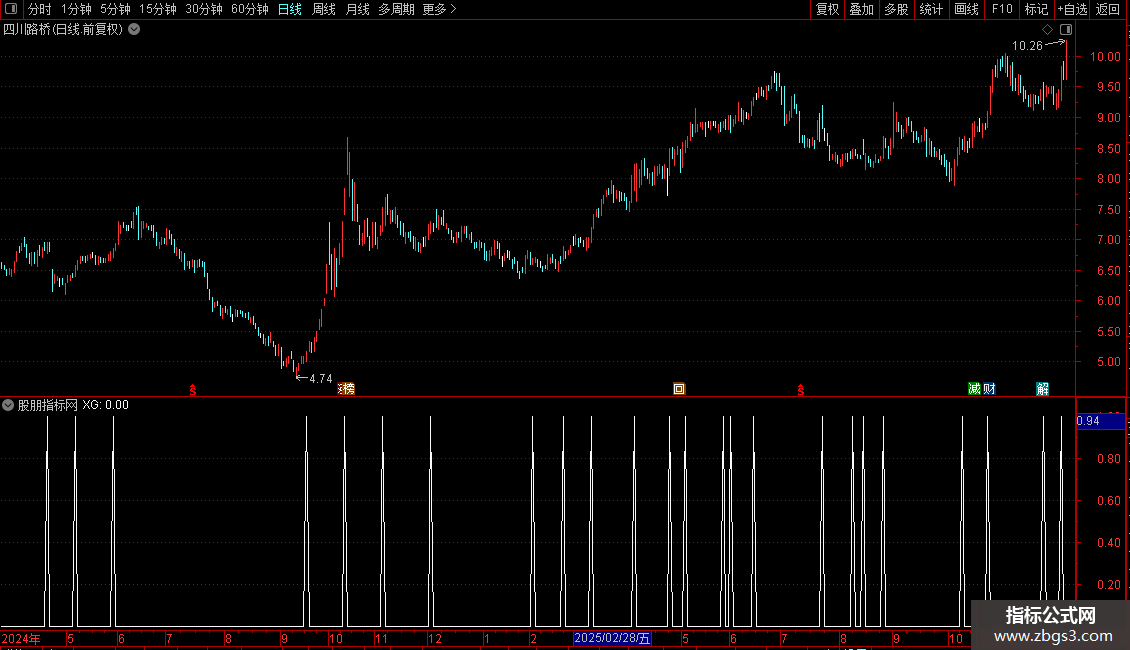Click the 2024年 year label on time axis
1130x650 pixels.
(21, 638)
